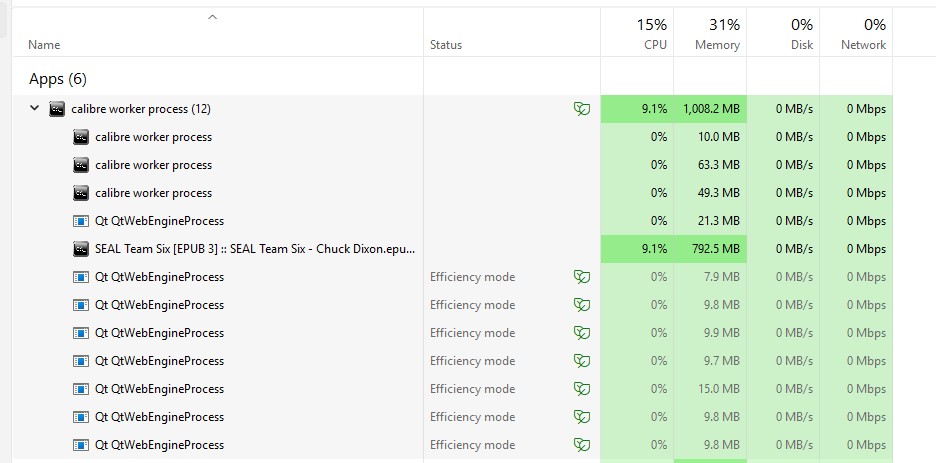Select the 792.5 MB memory cell

[712, 249]
